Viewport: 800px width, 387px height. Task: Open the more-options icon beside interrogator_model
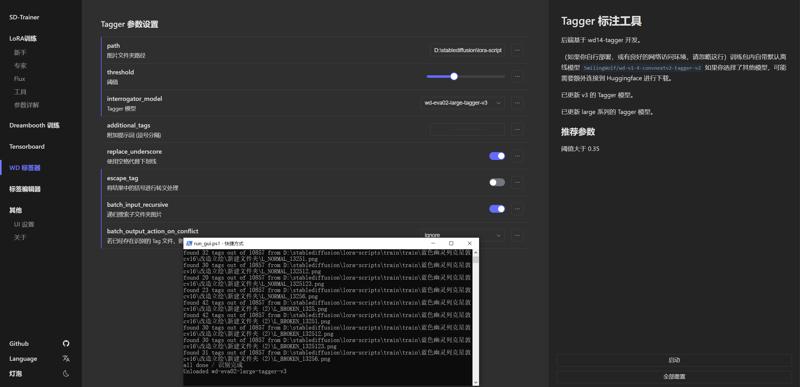pos(517,103)
